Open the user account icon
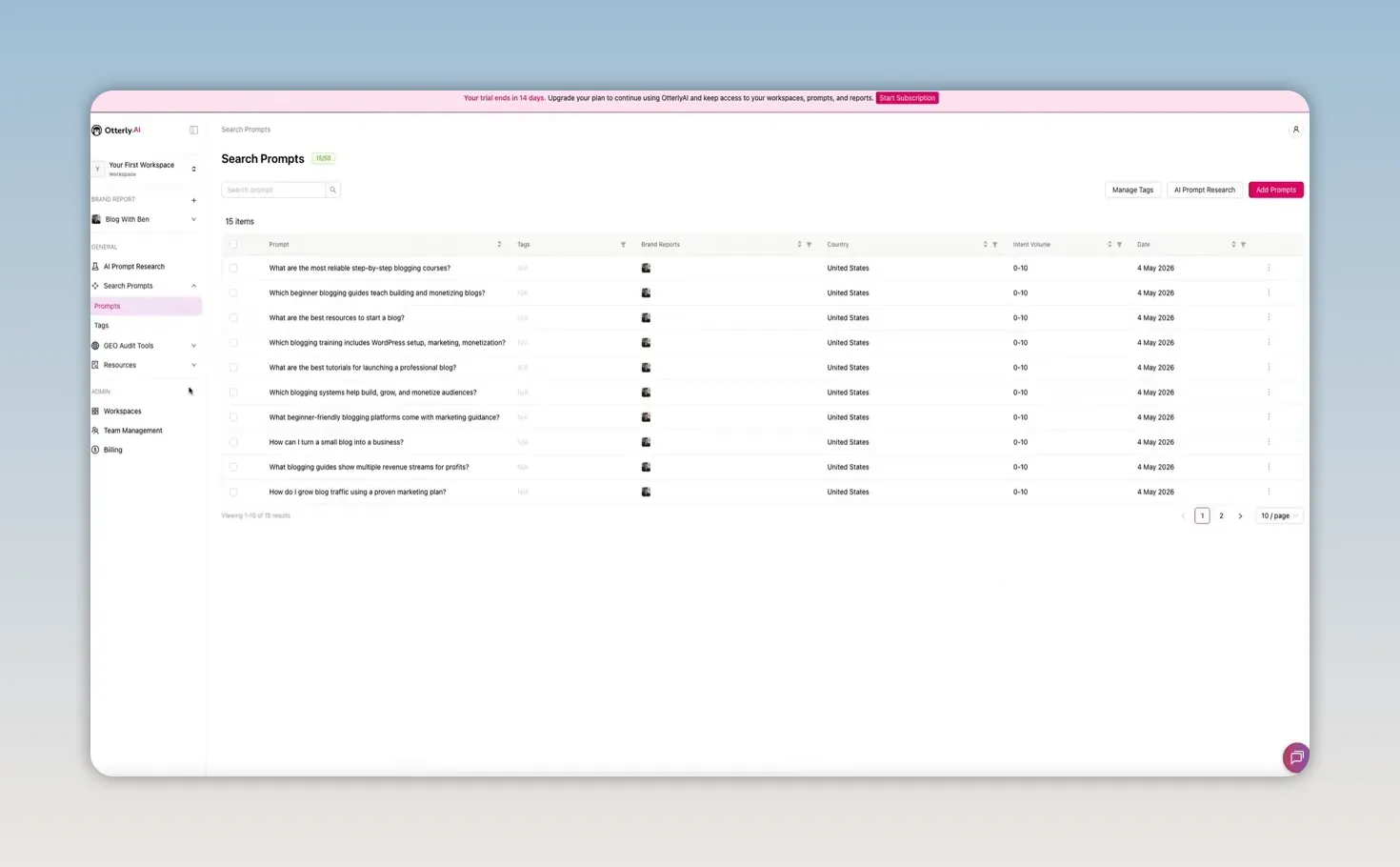 tap(1295, 130)
